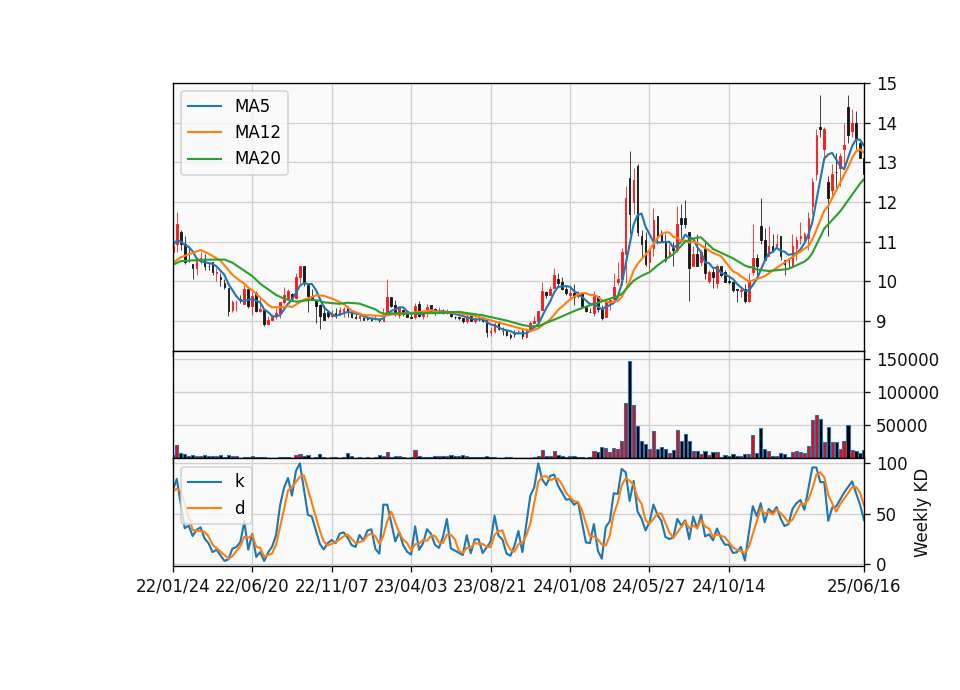Image resolution: width=960 pixels, height=690 pixels.
Task: Click the 23/04/03 date tick label
Action: tap(411, 587)
